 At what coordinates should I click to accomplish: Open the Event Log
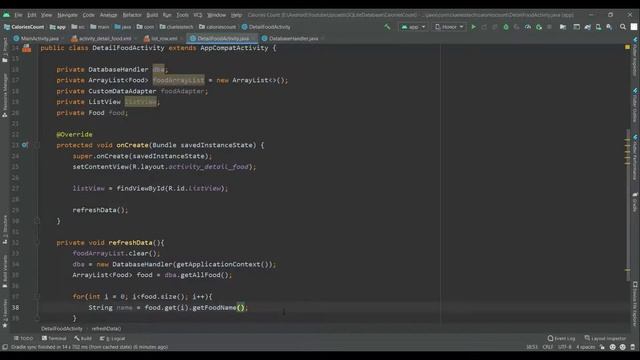[x=561, y=338]
